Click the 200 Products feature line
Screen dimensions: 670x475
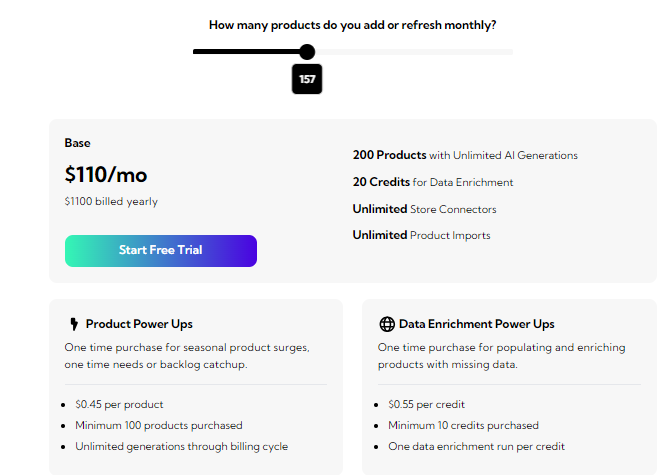click(x=465, y=155)
